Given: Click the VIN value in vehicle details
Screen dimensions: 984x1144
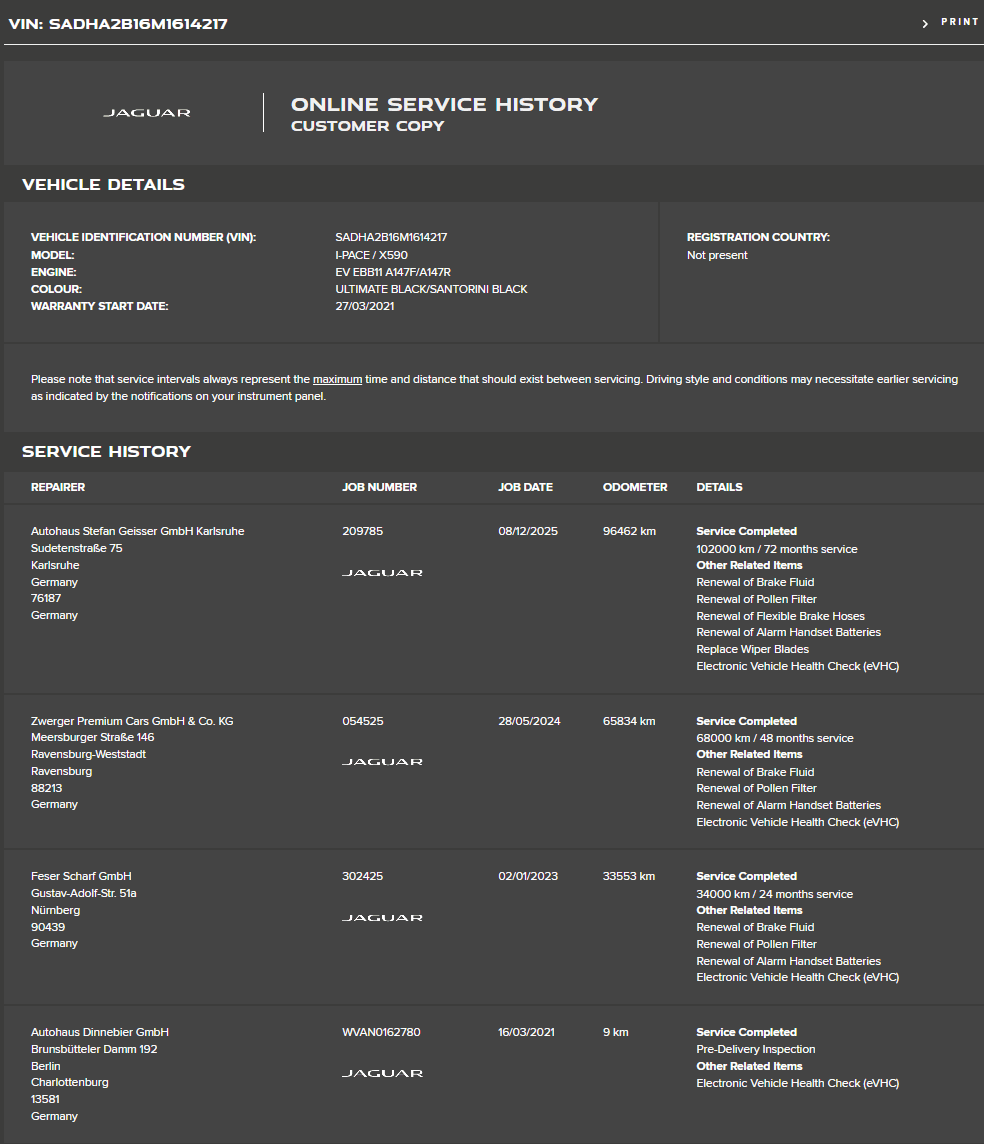Looking at the screenshot, I should (x=391, y=237).
